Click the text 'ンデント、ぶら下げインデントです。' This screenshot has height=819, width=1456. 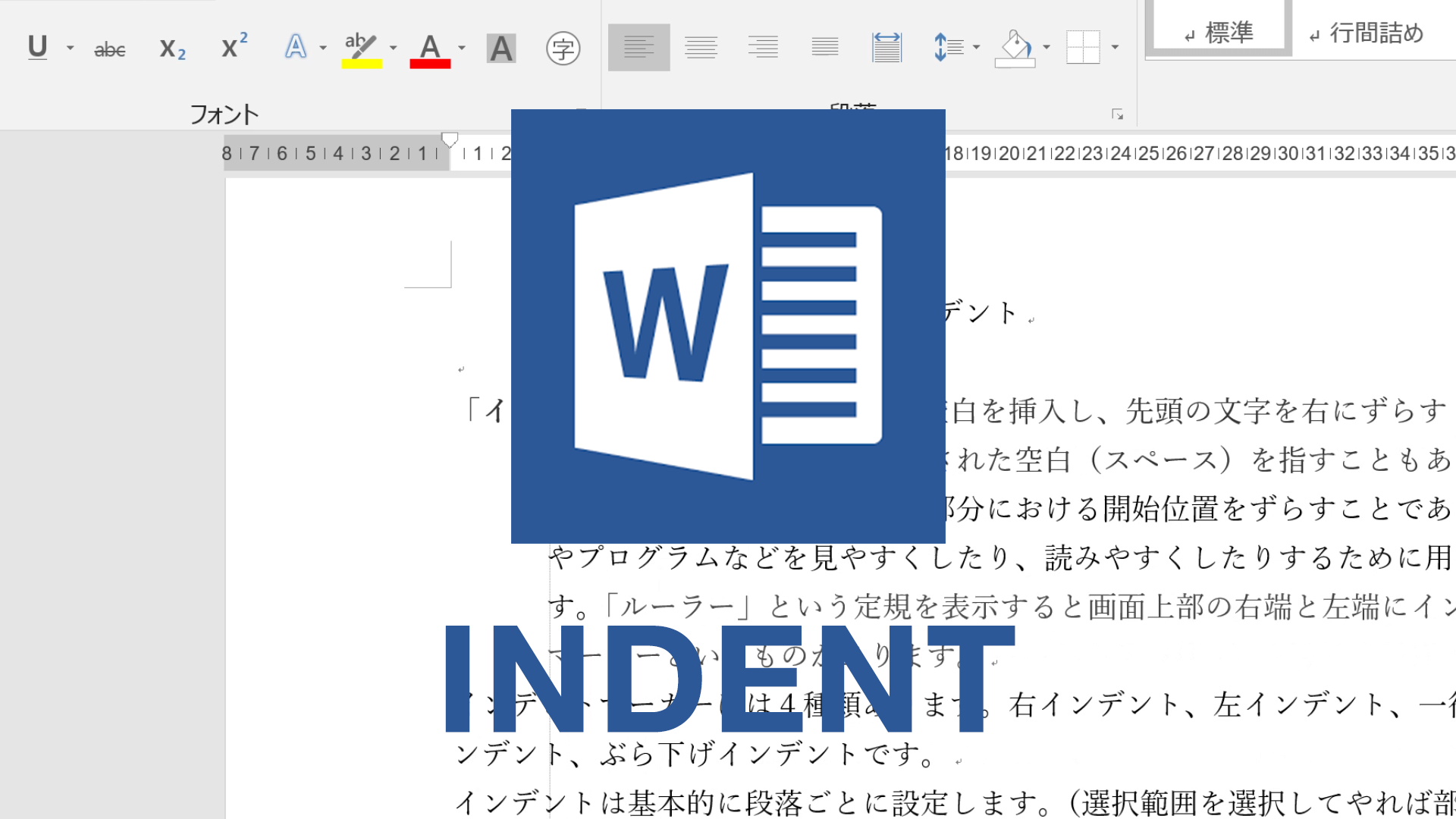click(696, 754)
